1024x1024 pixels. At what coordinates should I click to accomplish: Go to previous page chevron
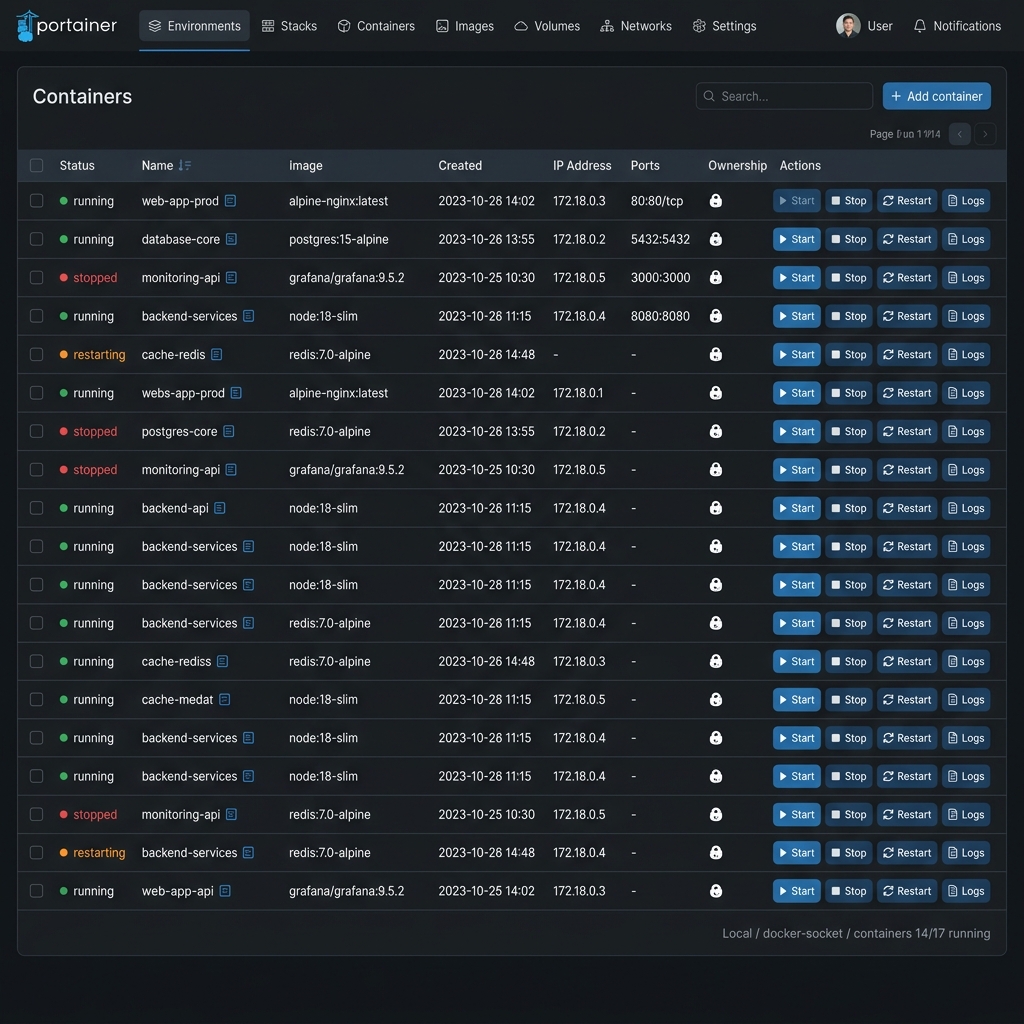click(x=959, y=134)
